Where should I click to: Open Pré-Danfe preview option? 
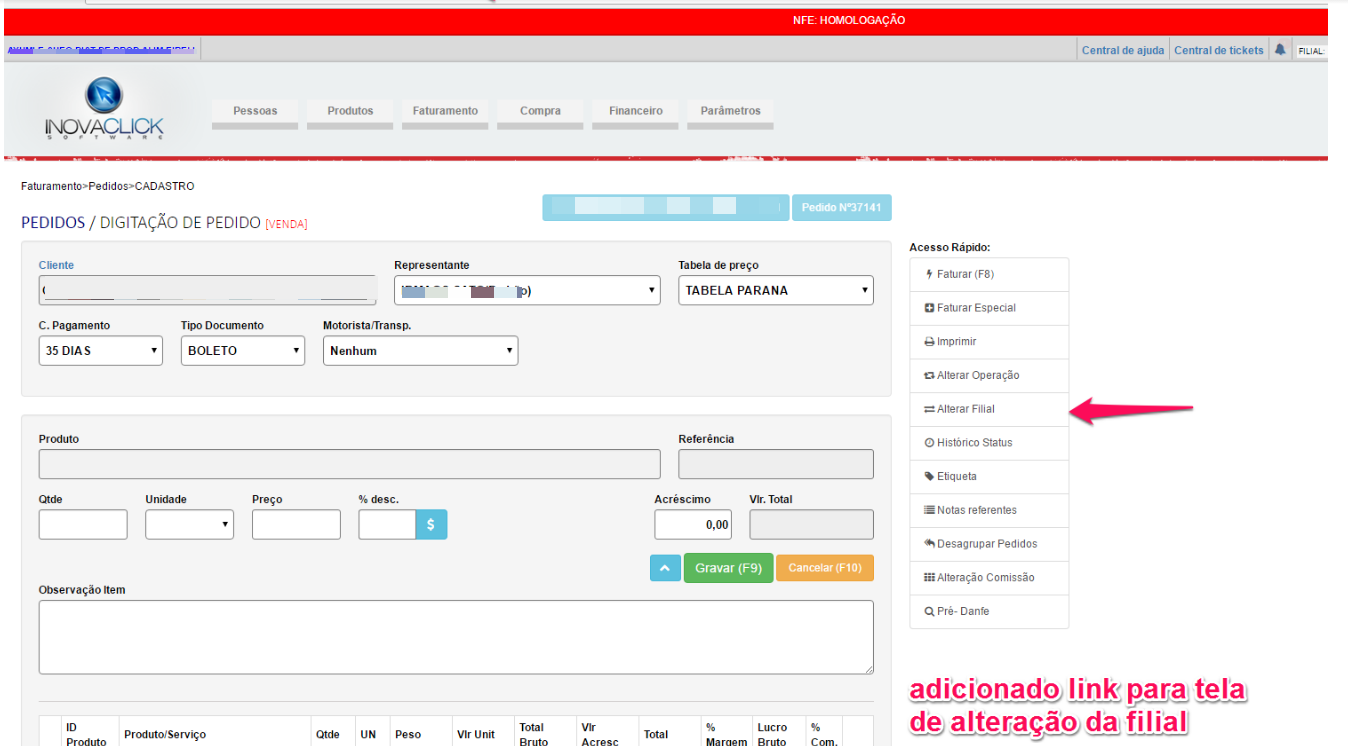988,611
